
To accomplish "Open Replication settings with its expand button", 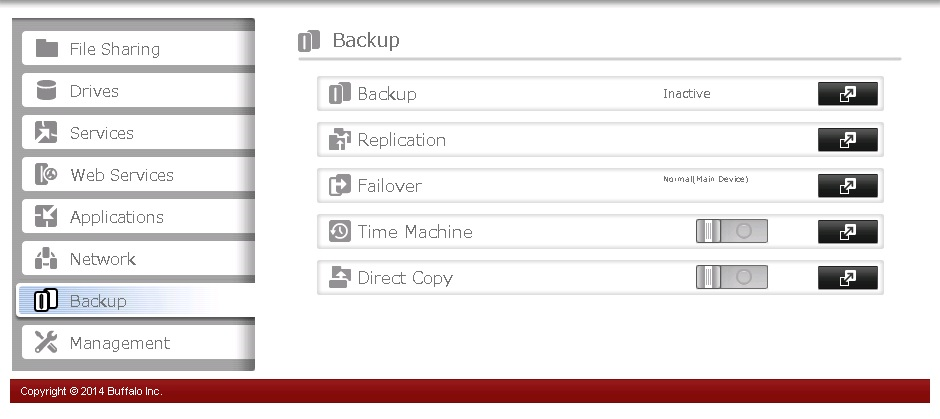I will [x=847, y=140].
